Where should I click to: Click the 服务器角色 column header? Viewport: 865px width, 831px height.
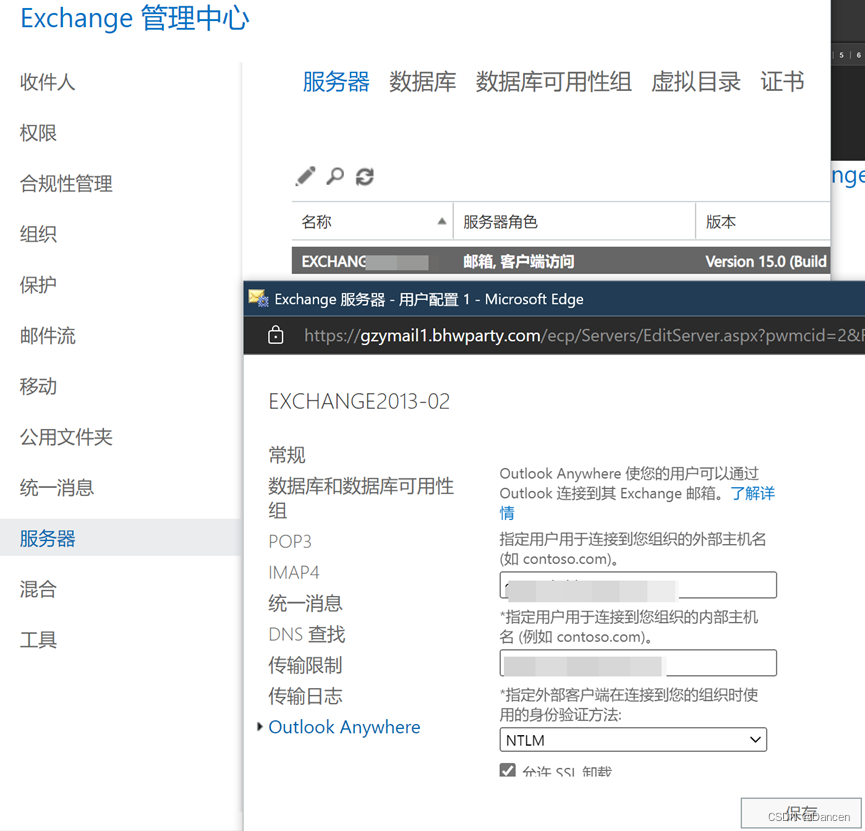pyautogui.click(x=574, y=222)
